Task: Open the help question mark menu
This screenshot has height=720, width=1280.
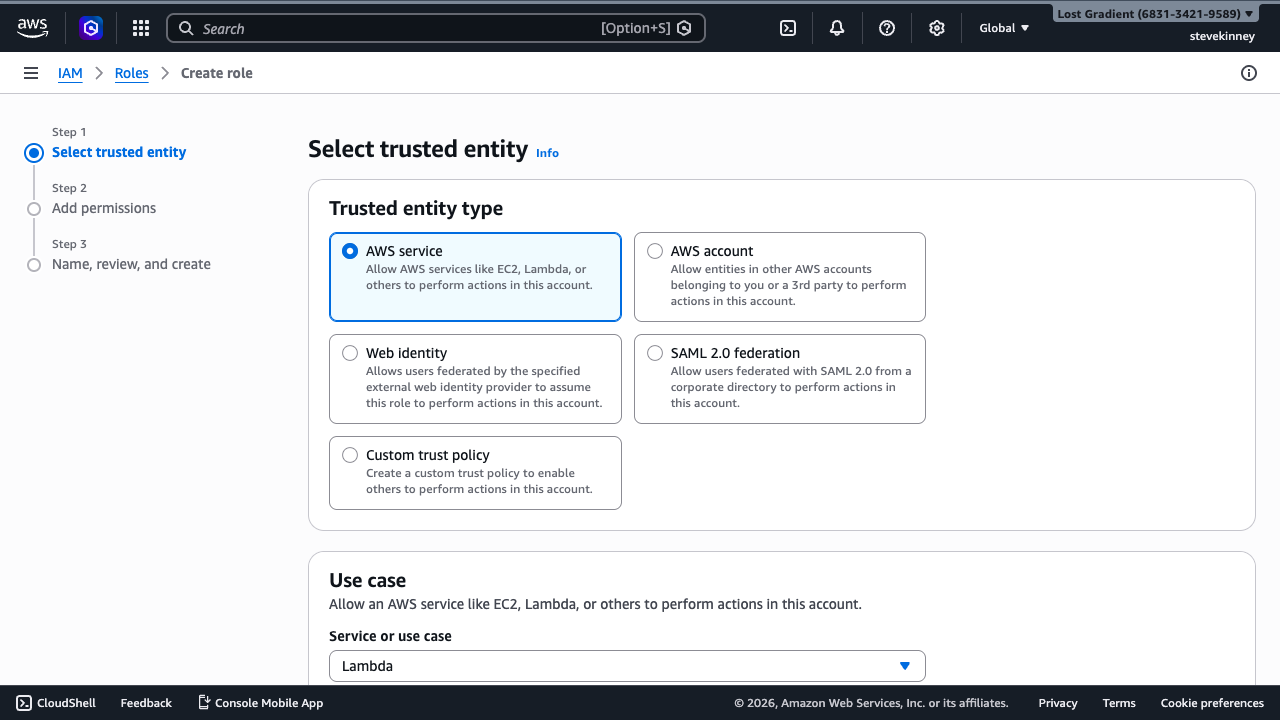Action: point(887,28)
